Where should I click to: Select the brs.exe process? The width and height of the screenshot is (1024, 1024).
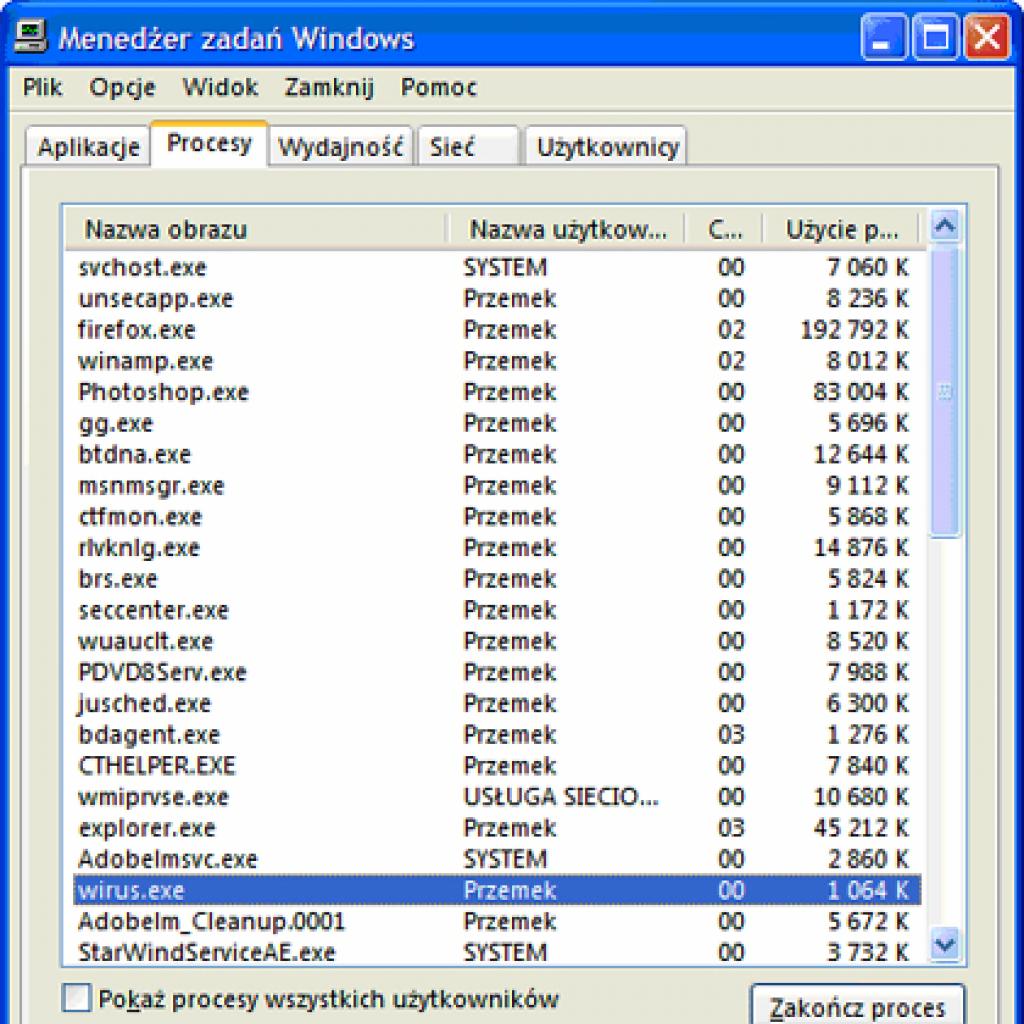click(496, 579)
